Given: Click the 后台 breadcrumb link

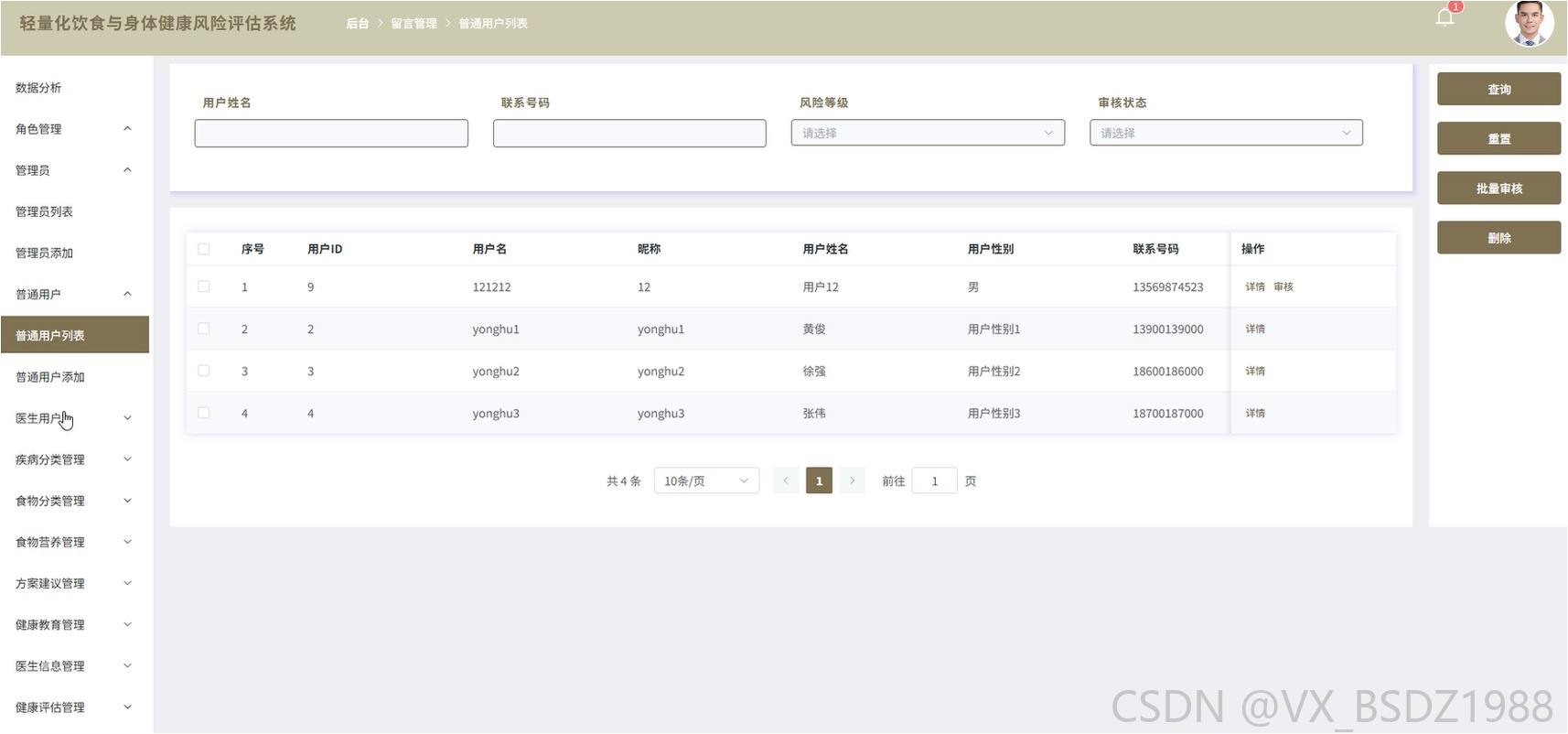Looking at the screenshot, I should tap(357, 23).
